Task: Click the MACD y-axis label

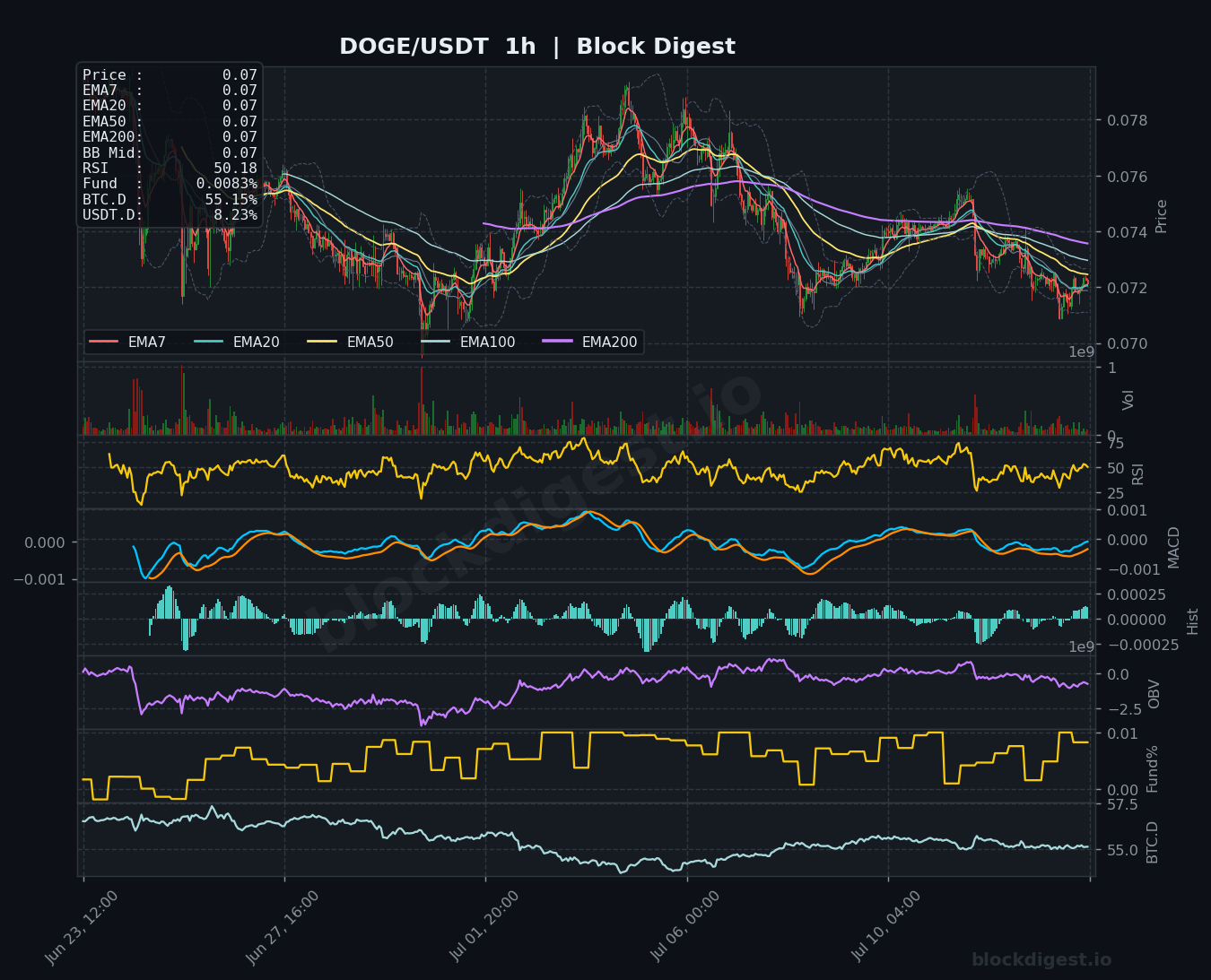Action: tap(1173, 547)
